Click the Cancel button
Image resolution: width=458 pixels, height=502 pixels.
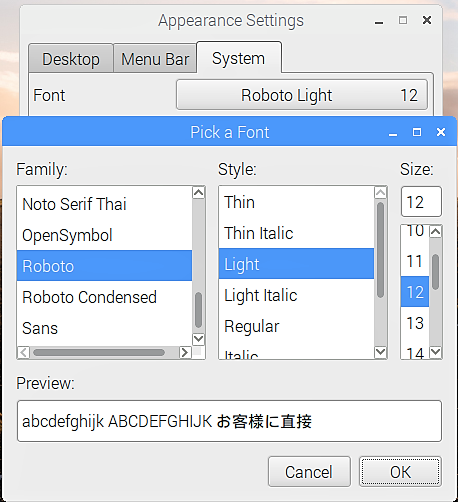click(309, 472)
